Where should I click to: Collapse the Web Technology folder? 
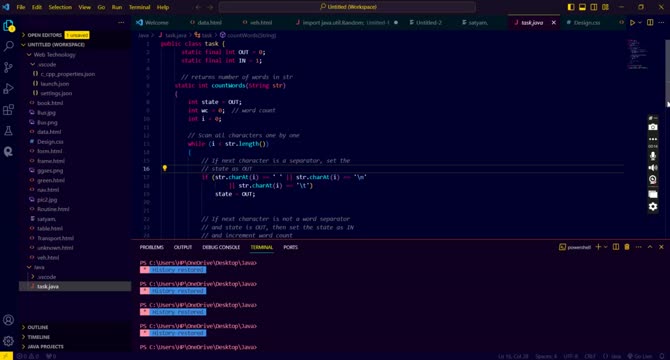click(x=54, y=55)
